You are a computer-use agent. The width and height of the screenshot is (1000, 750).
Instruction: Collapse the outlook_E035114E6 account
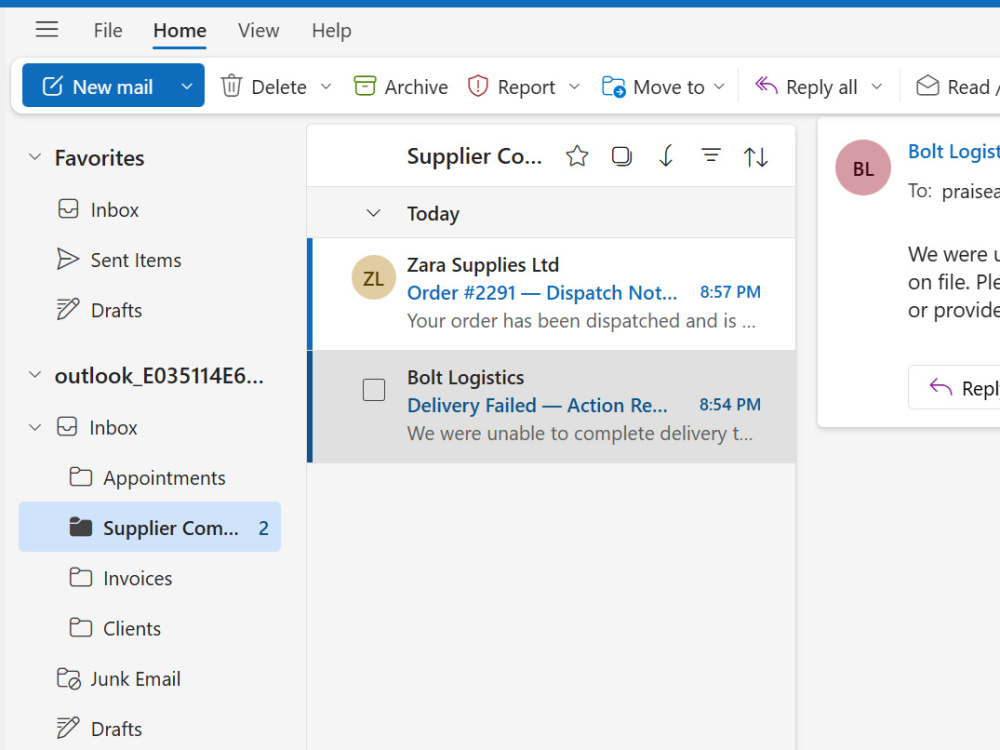(35, 375)
